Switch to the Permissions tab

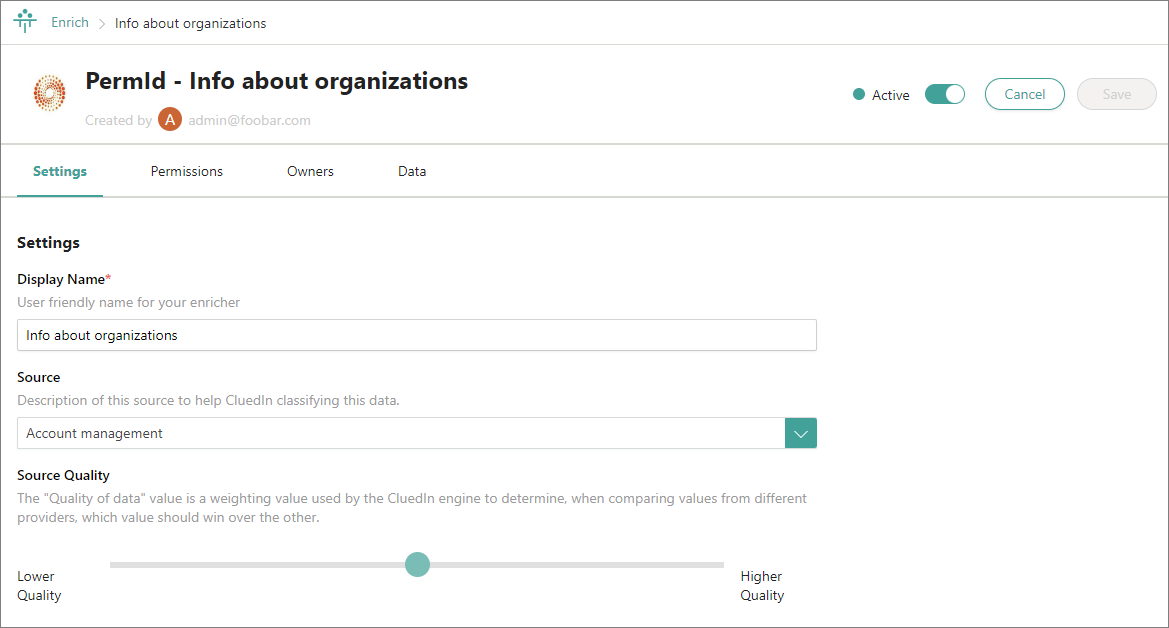pos(187,171)
